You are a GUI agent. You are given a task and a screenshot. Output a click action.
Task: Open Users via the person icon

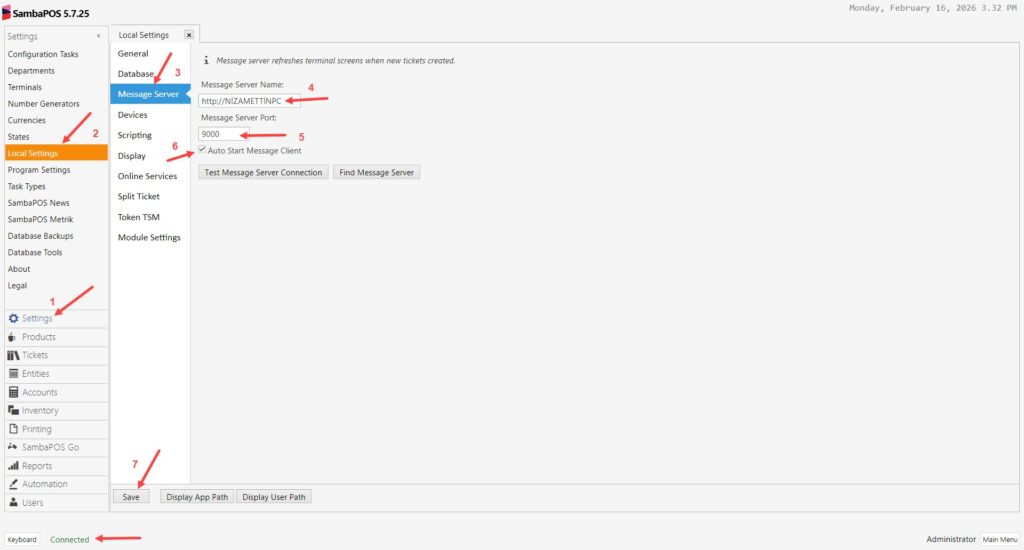[13, 503]
